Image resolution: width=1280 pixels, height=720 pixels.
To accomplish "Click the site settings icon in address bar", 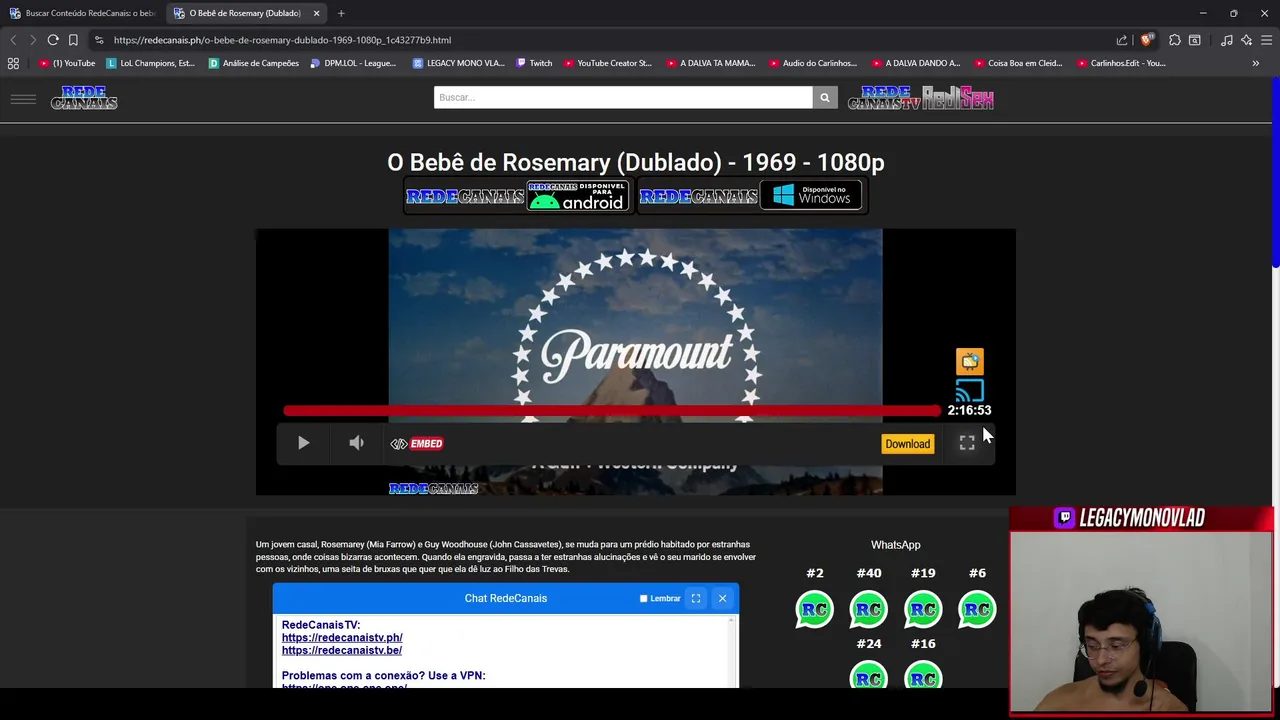I will (x=99, y=40).
